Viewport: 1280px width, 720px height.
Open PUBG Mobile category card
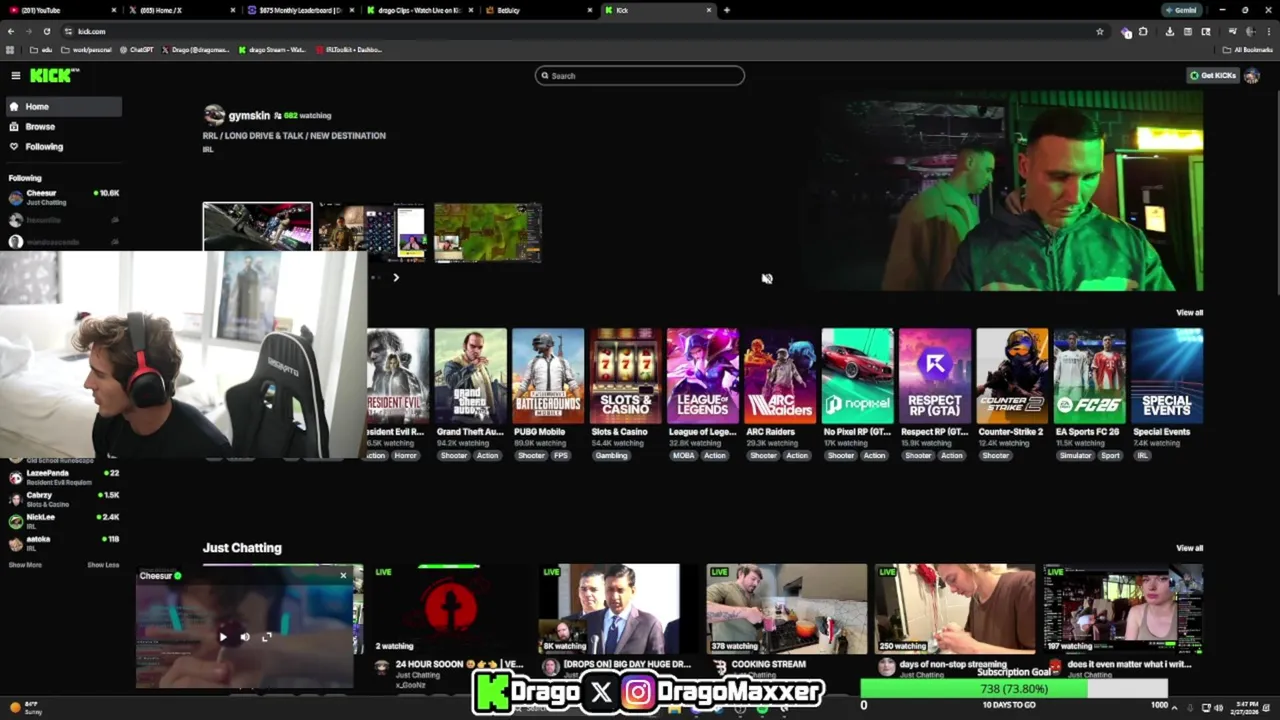(x=548, y=376)
